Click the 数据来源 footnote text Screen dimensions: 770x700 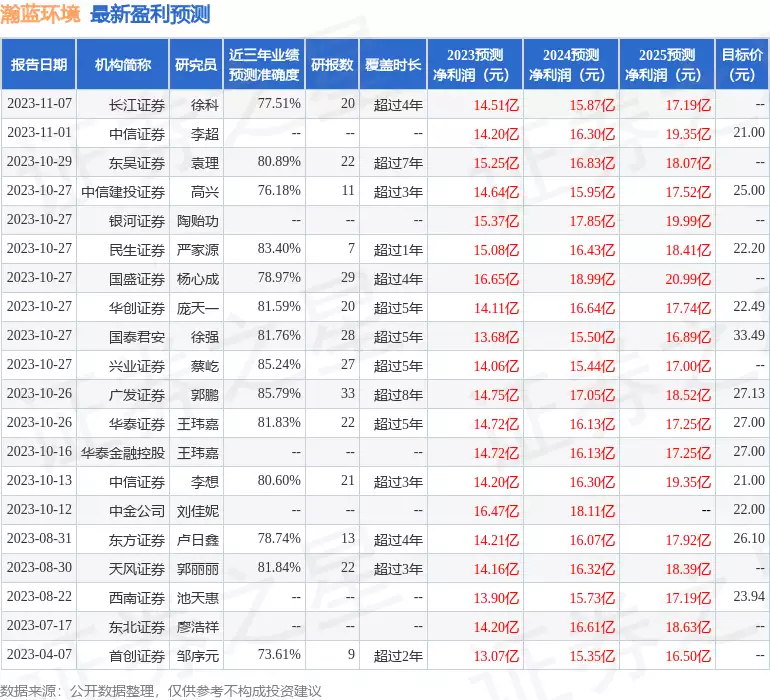click(x=161, y=691)
